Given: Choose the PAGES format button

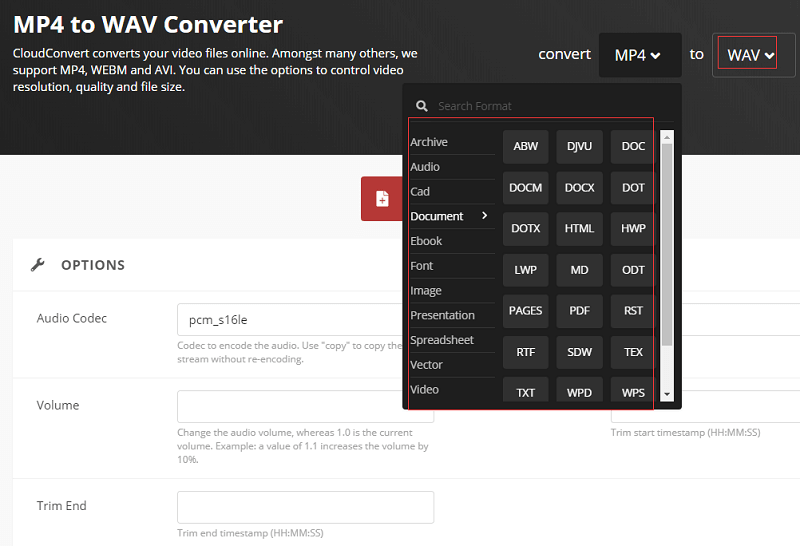Looking at the screenshot, I should tap(526, 311).
